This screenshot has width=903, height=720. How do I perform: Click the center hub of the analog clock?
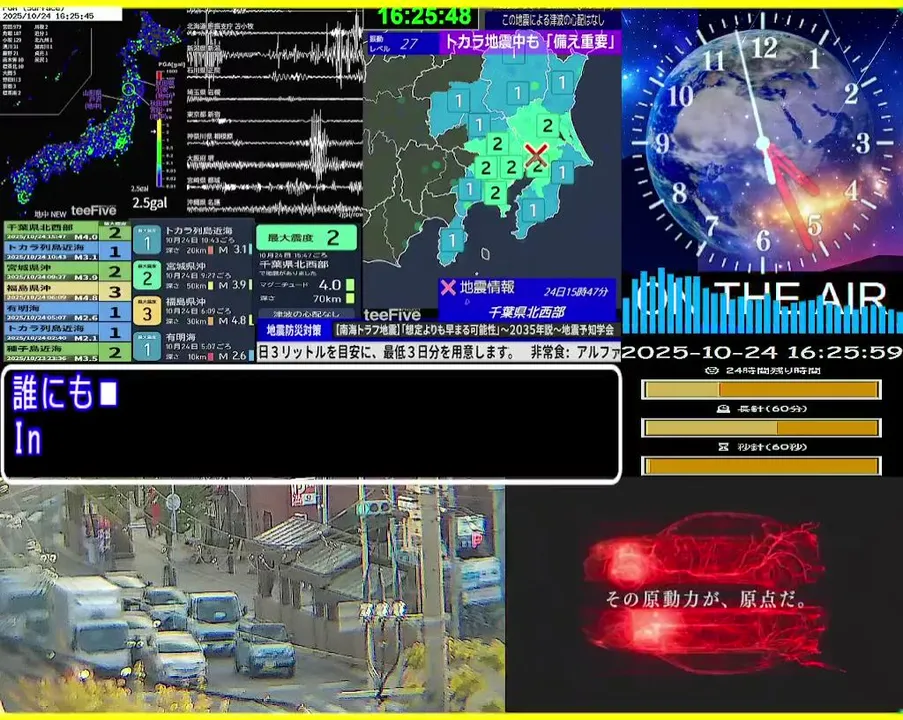(x=762, y=142)
